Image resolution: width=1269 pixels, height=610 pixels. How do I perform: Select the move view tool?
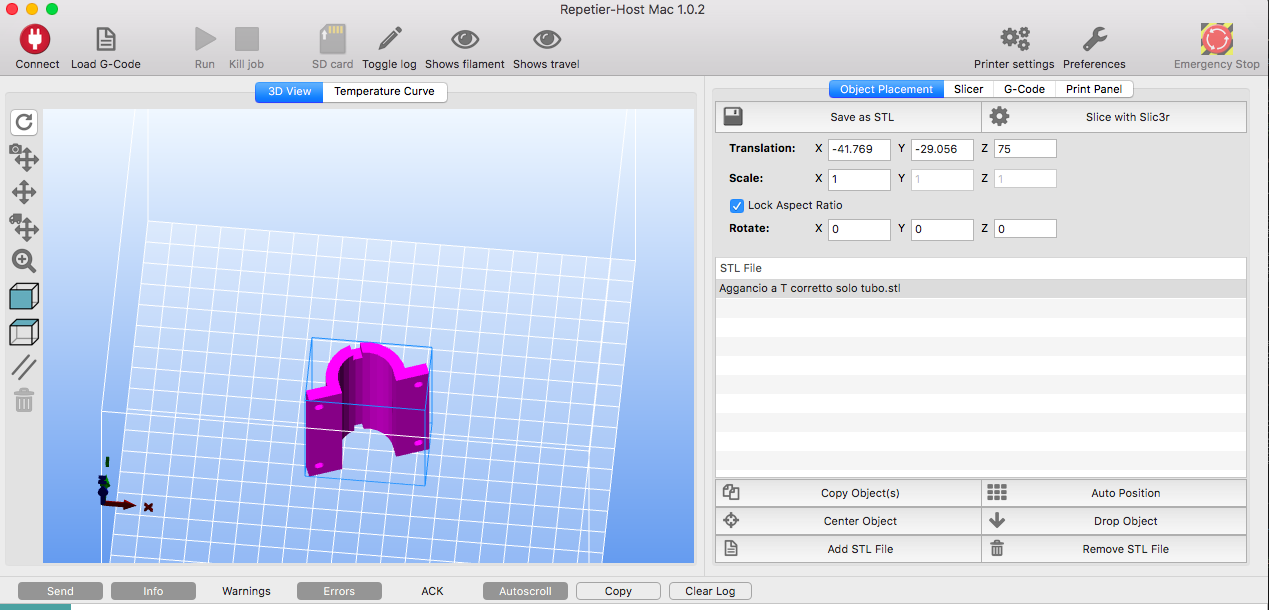pos(24,192)
